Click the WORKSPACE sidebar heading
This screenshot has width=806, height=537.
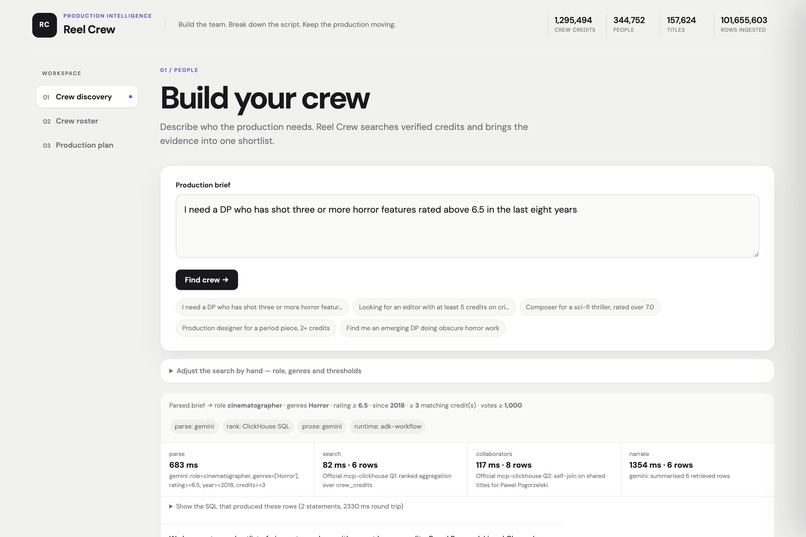[x=61, y=73]
